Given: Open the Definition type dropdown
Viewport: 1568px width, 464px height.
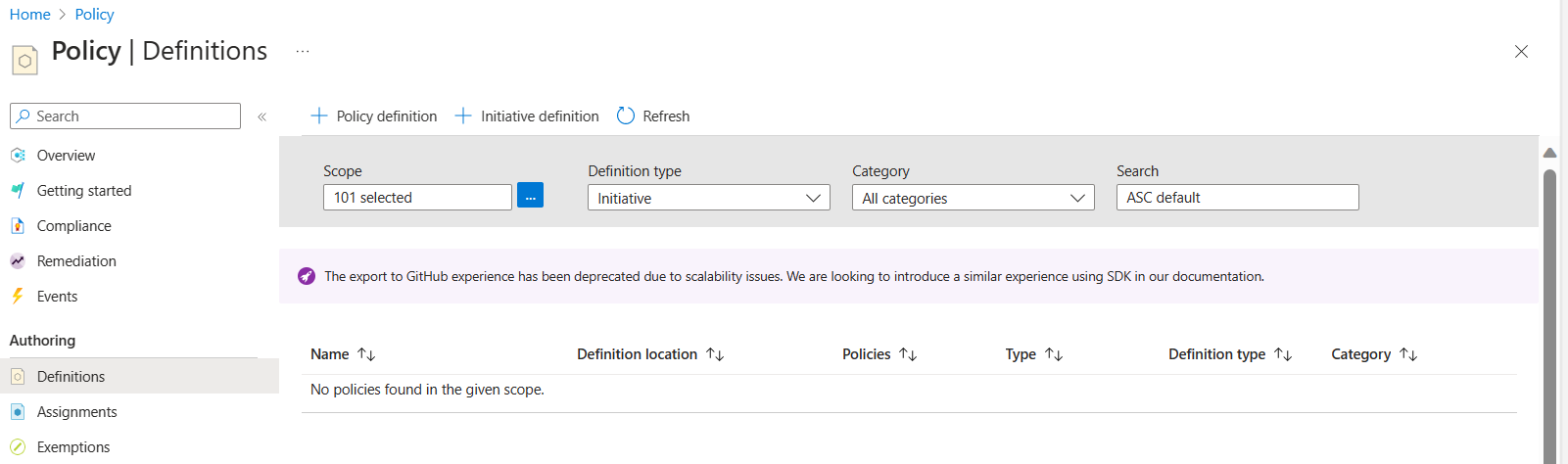Looking at the screenshot, I should coord(708,198).
